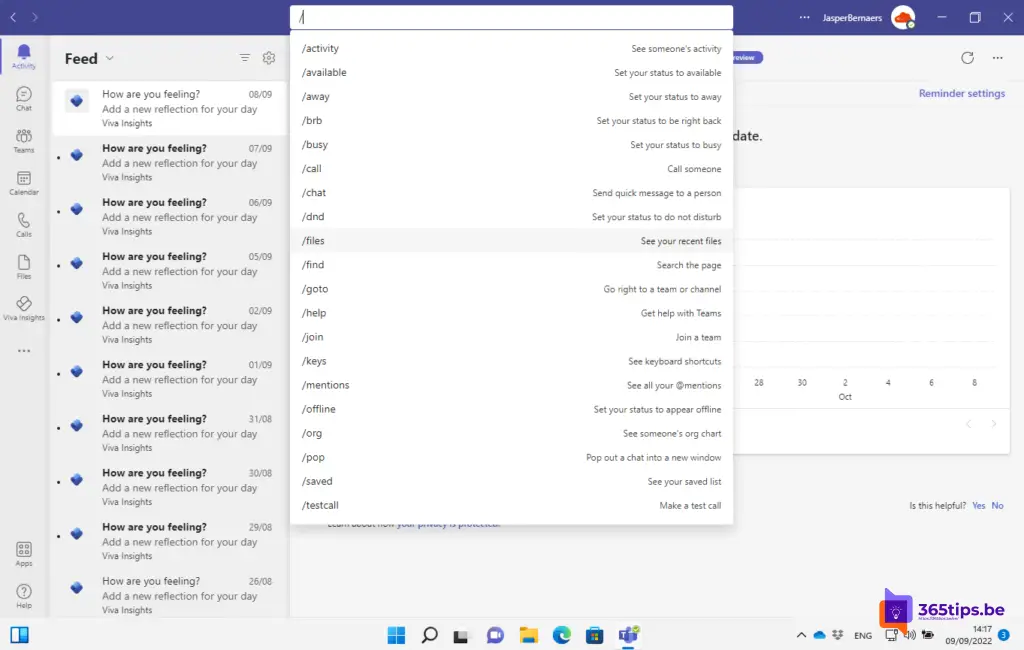
Task: Open Feed settings gear icon
Action: click(x=269, y=58)
